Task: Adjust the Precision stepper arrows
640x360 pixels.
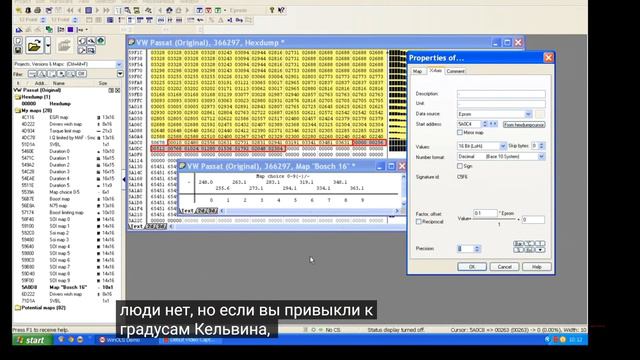Action: click(477, 249)
